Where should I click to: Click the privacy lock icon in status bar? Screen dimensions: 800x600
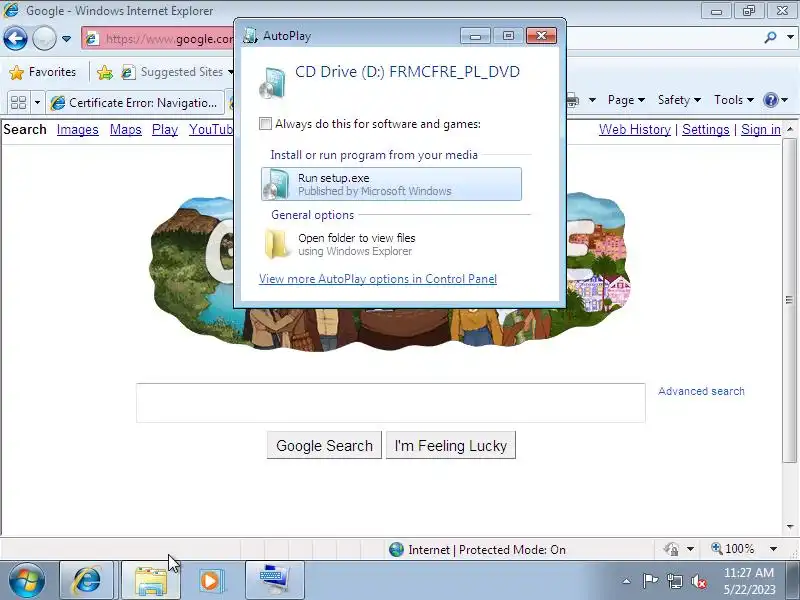(672, 549)
